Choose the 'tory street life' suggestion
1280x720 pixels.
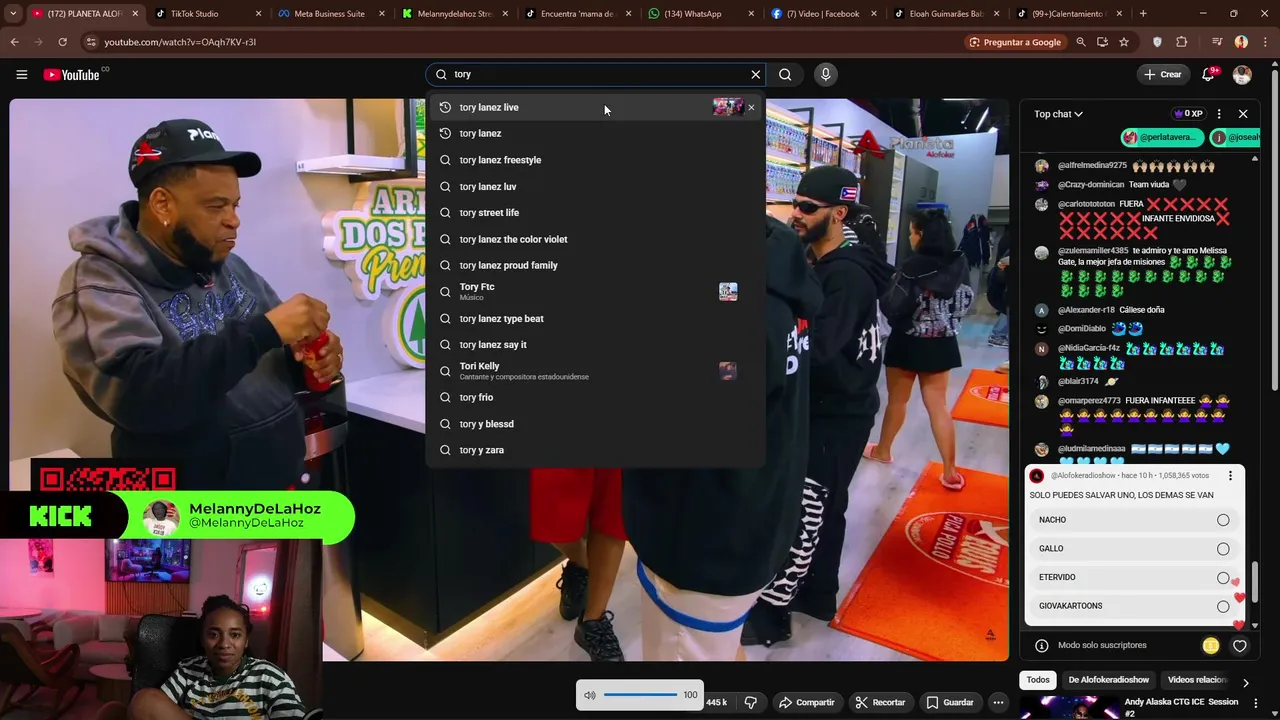click(x=595, y=213)
